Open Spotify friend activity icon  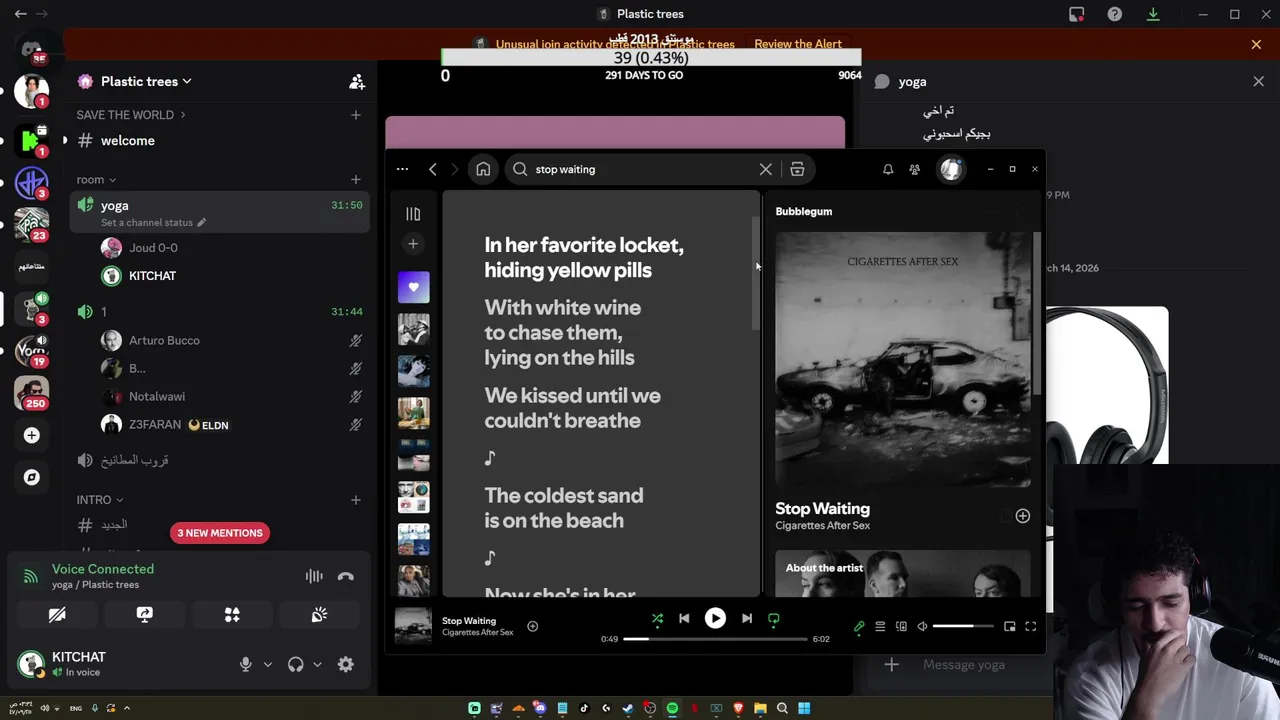coord(914,170)
